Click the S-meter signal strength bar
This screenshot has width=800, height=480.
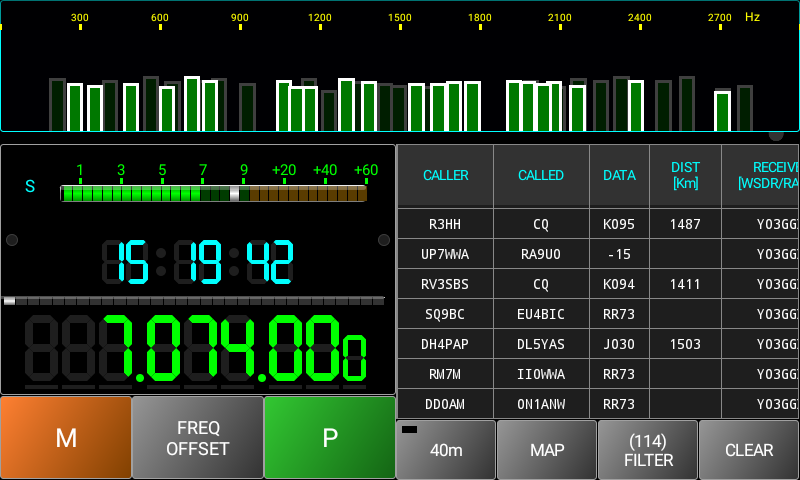(x=213, y=193)
